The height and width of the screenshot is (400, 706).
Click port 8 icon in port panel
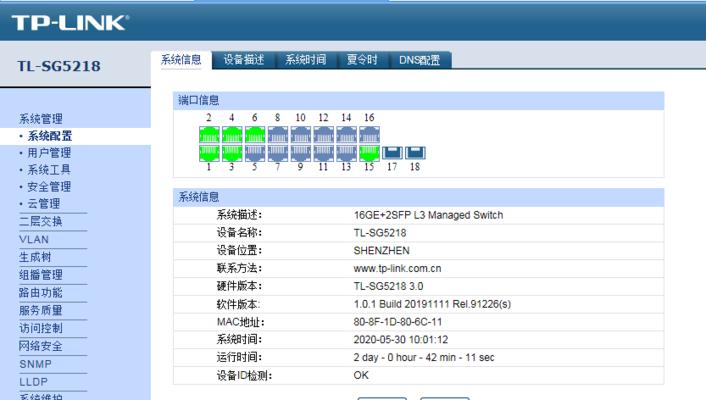coord(278,135)
